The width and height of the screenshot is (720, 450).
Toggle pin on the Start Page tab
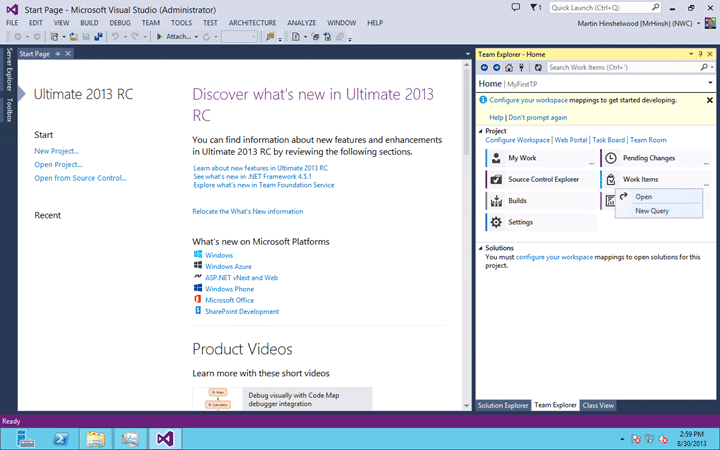pyautogui.click(x=58, y=54)
